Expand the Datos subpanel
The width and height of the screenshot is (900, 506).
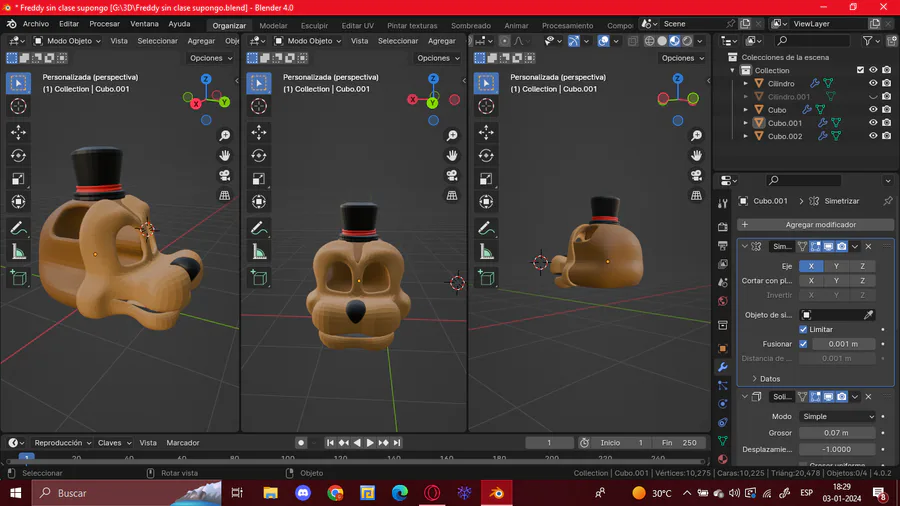766,379
